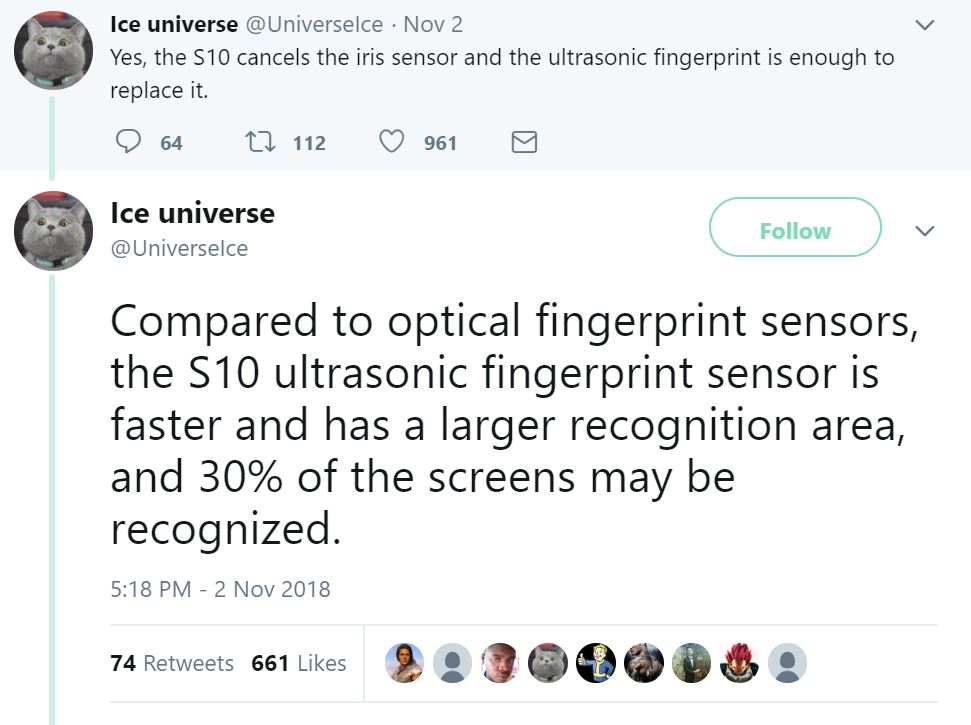Open the cat avatar of the top tweet

click(54, 51)
